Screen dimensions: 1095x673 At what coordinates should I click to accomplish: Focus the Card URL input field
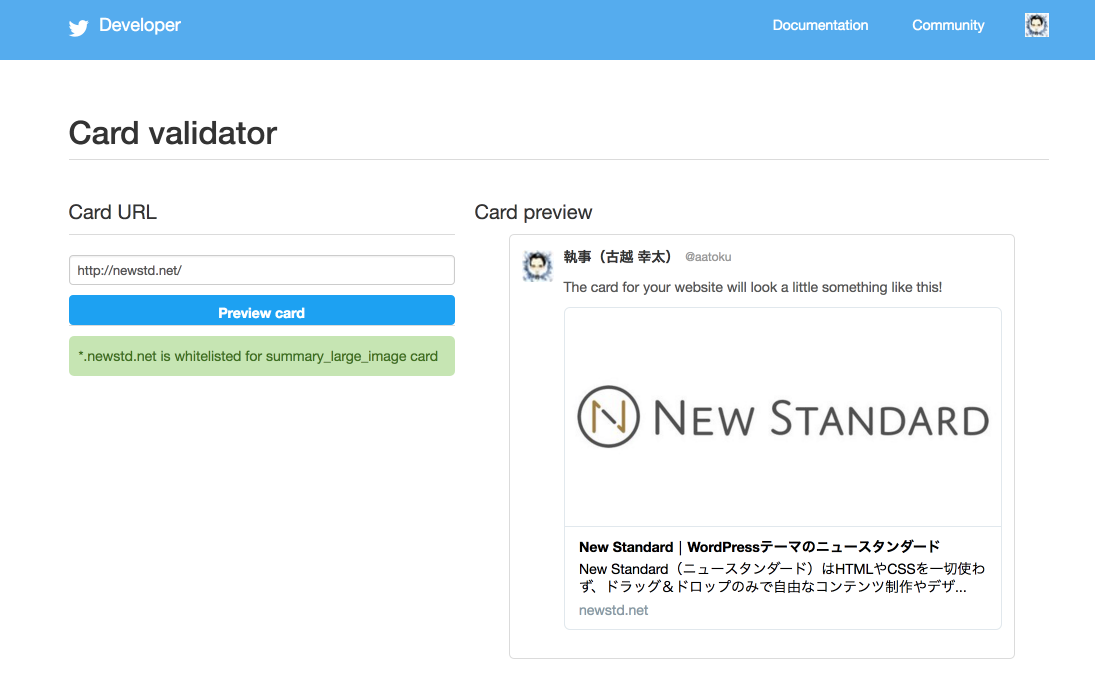262,270
